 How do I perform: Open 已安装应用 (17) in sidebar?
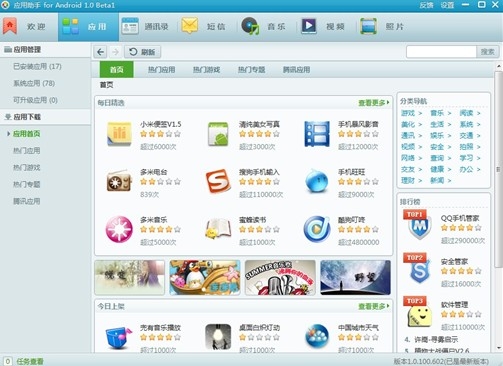coord(37,66)
